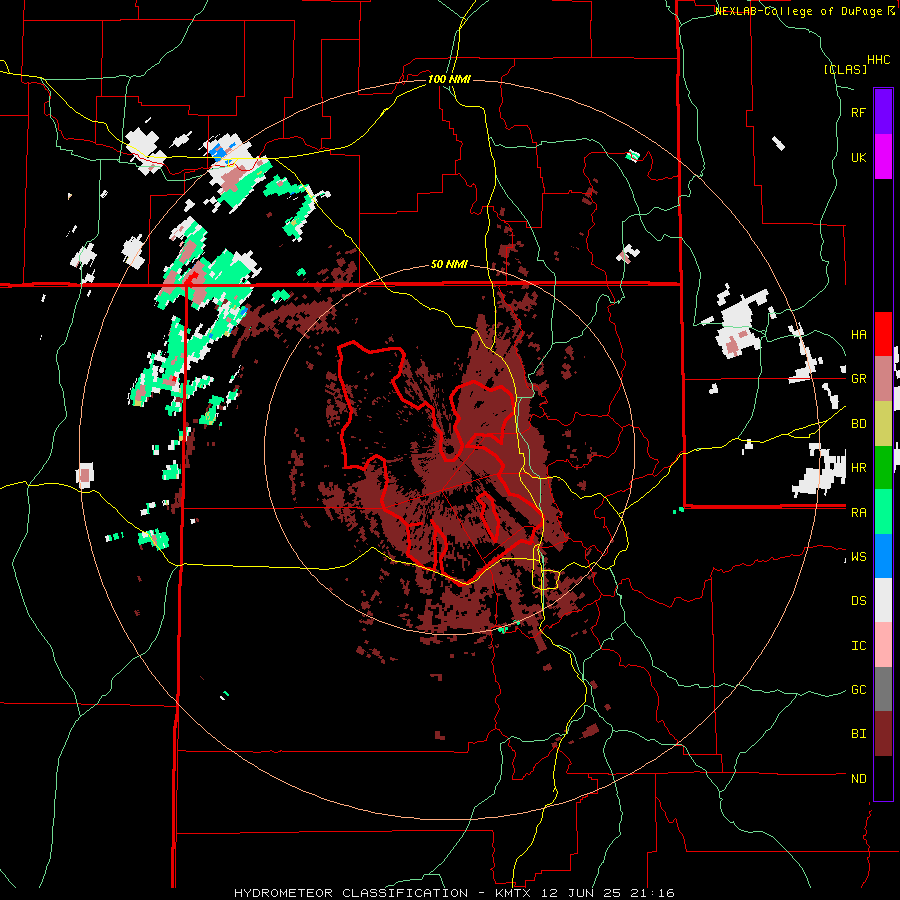The height and width of the screenshot is (900, 900).
Task: Select the light pink IC legend swatch
Action: pyautogui.click(x=883, y=645)
